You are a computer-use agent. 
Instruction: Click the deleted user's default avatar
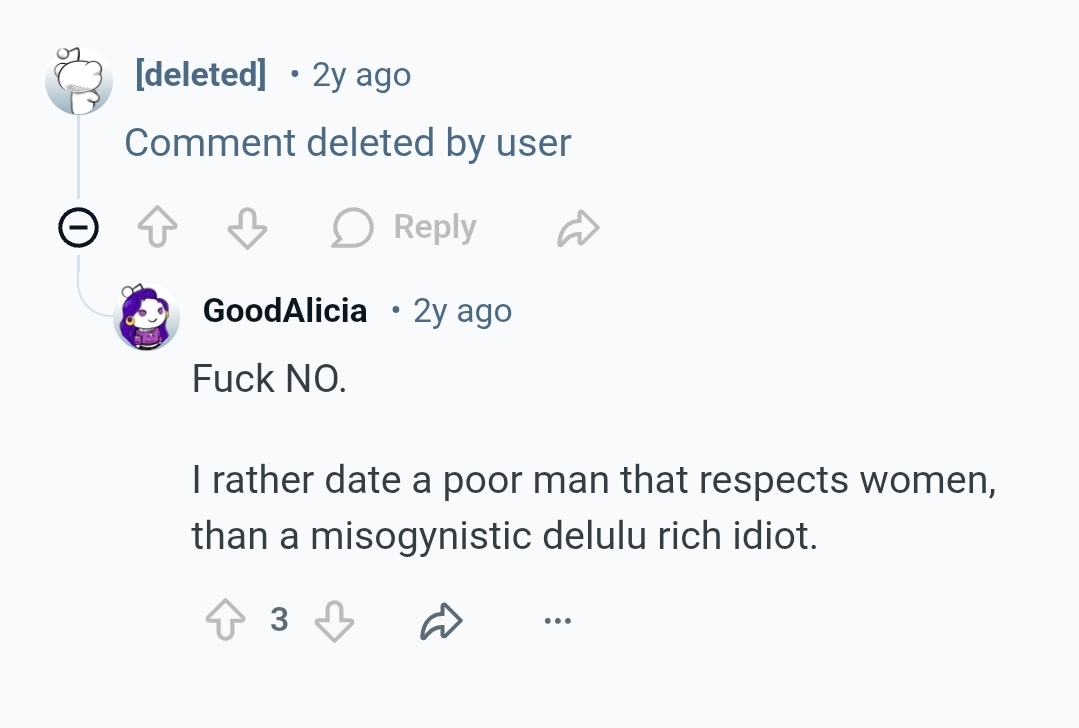tap(79, 80)
